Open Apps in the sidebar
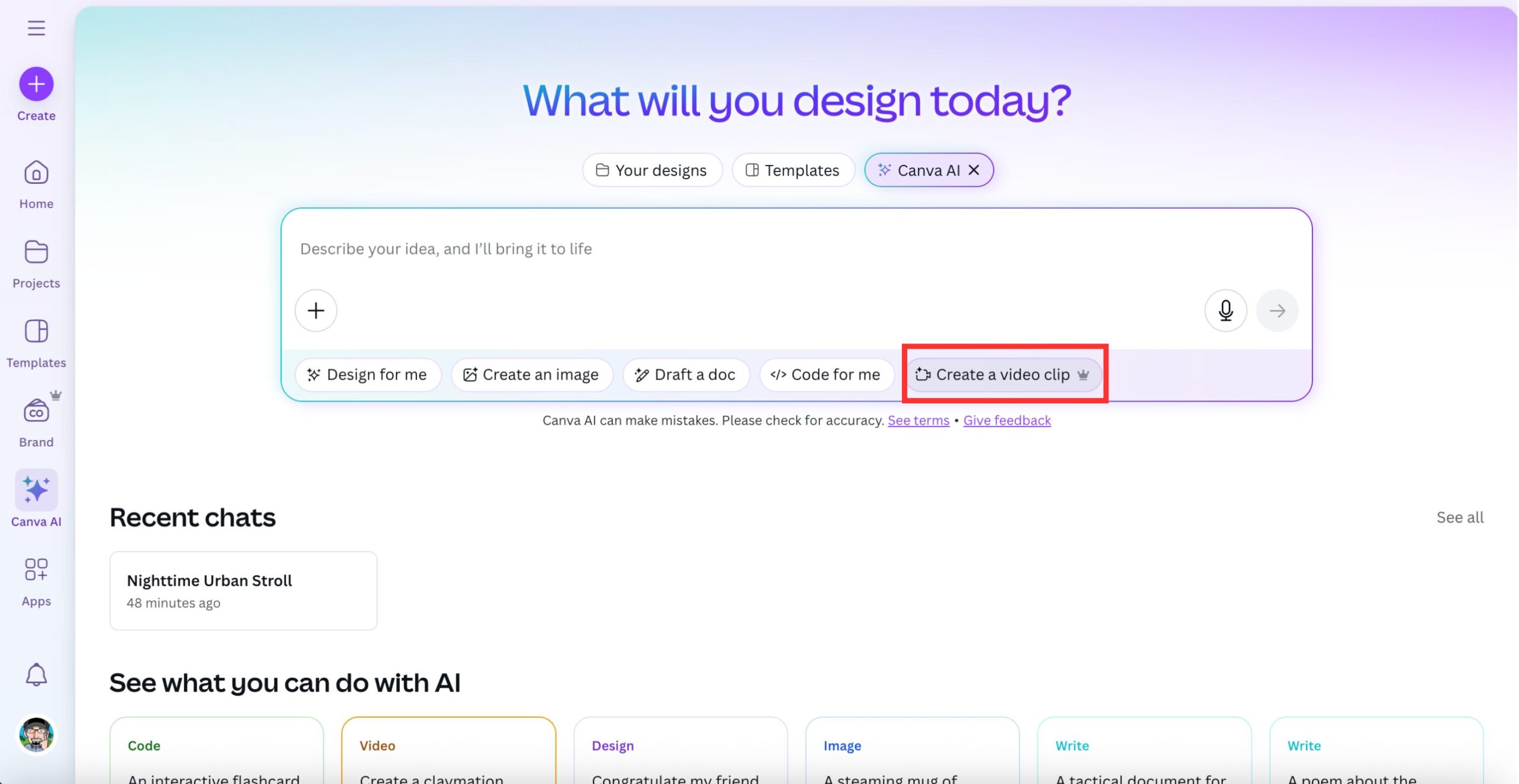Screen dimensions: 1519x784 (x=36, y=582)
